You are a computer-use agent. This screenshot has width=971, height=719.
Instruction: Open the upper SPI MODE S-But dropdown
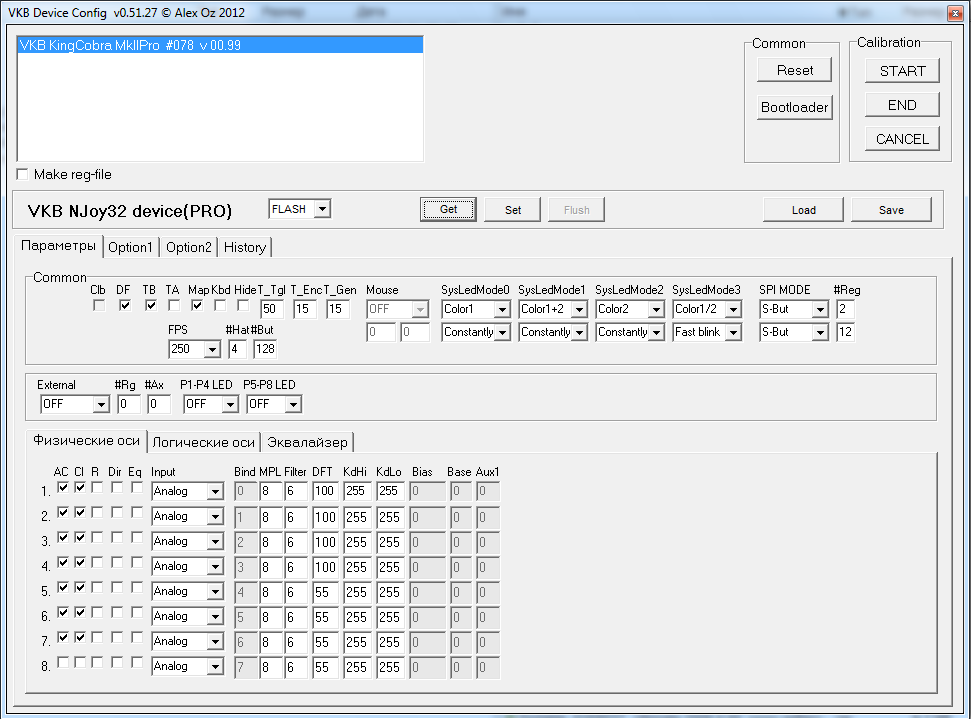[820, 309]
